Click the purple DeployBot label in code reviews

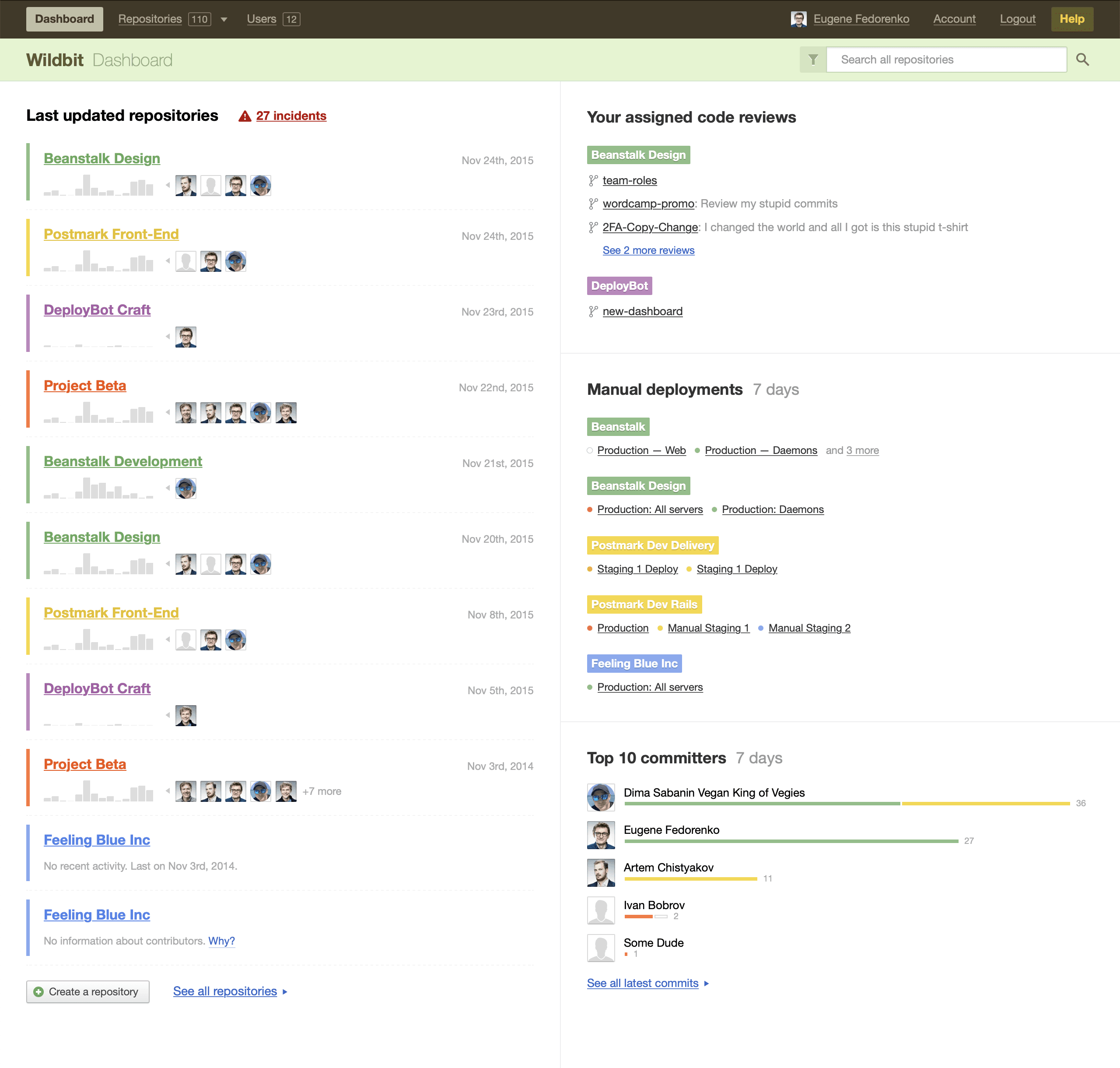(619, 286)
